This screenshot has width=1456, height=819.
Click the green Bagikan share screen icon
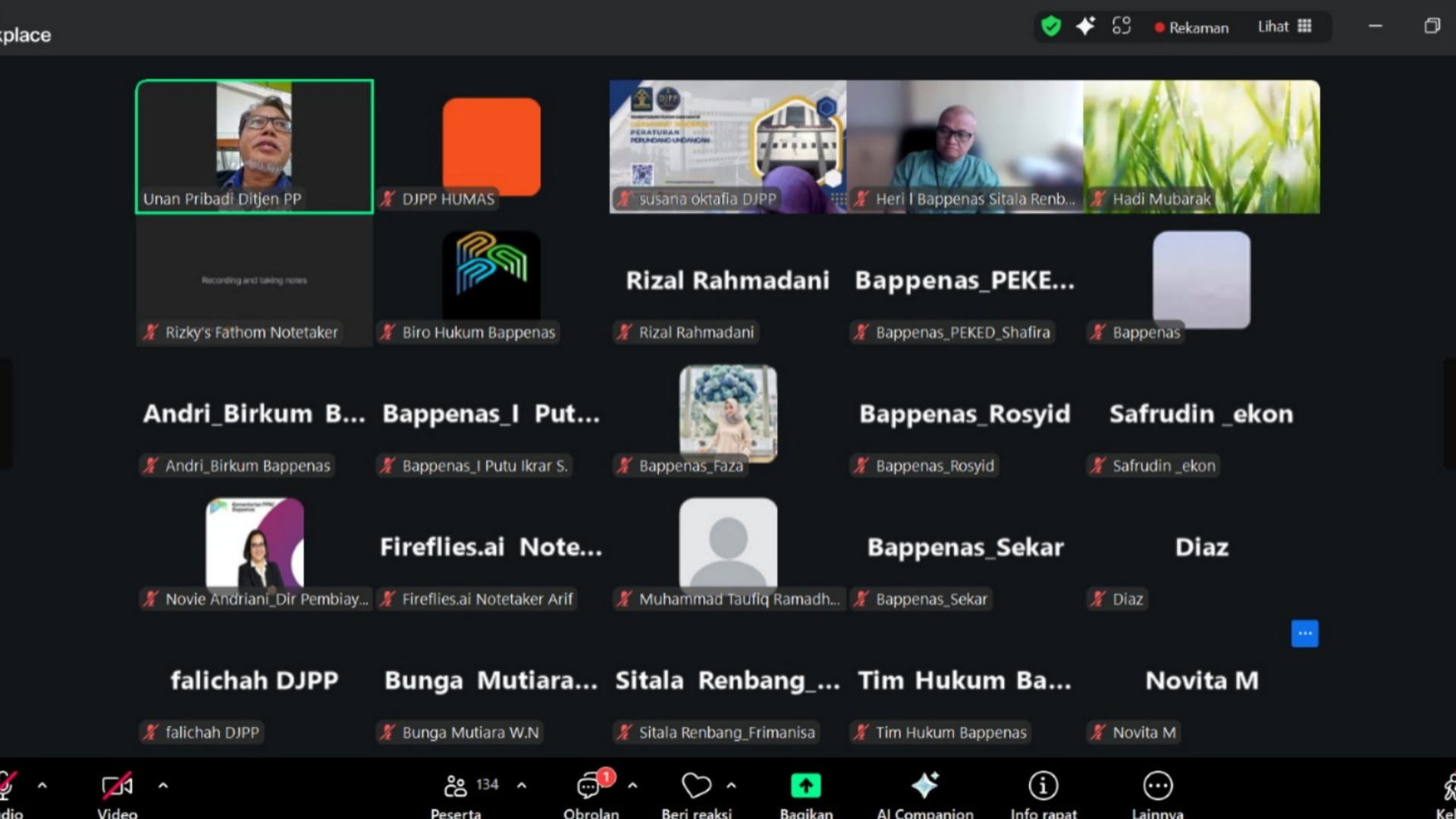click(x=805, y=786)
